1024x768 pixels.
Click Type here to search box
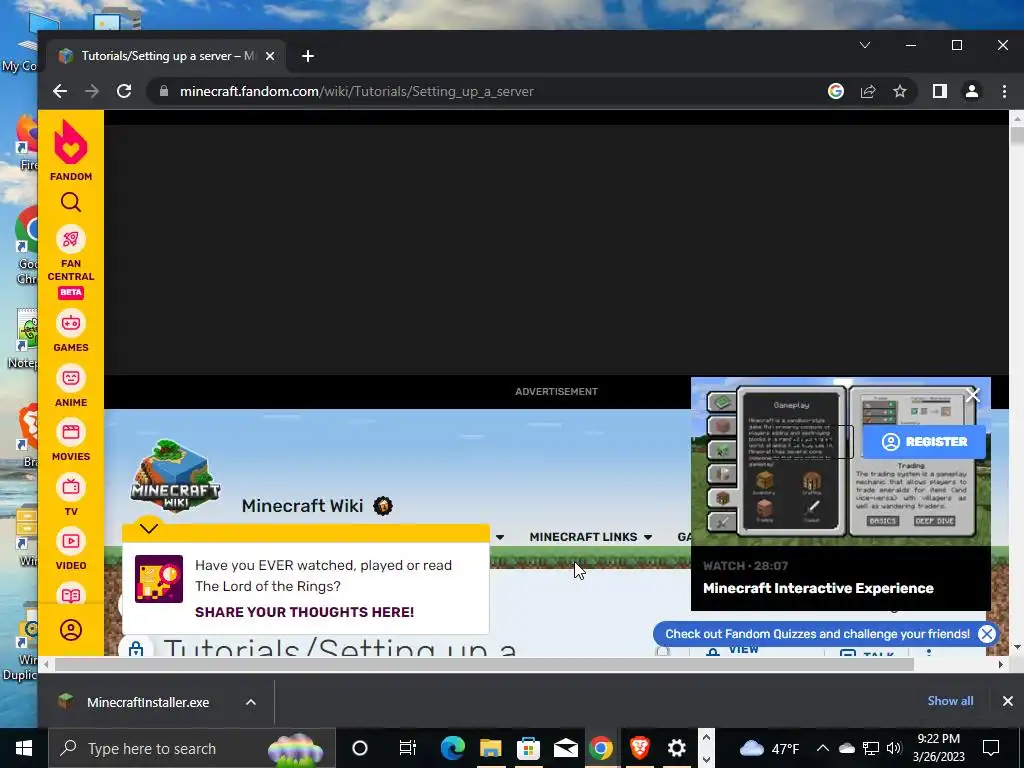point(192,748)
